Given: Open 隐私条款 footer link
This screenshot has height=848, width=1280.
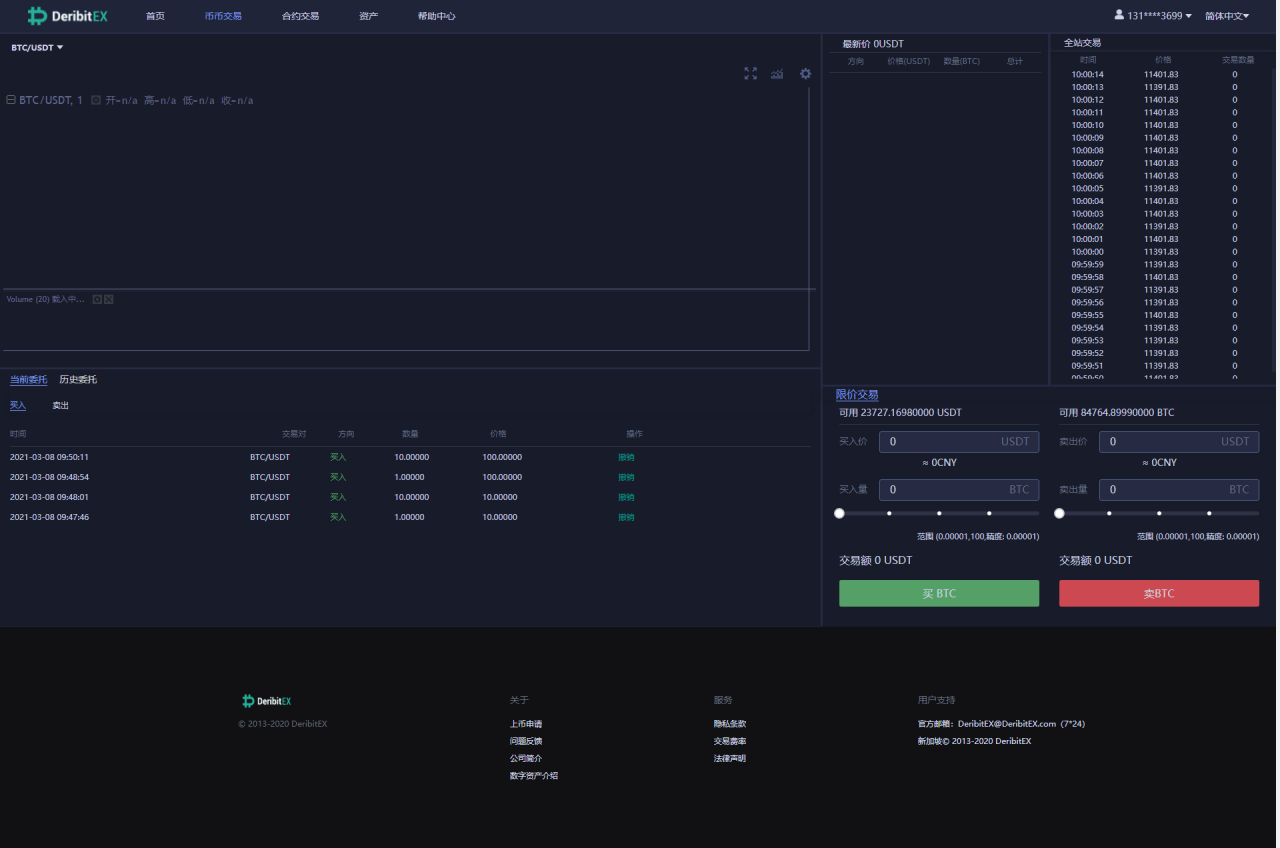Looking at the screenshot, I should 730,724.
